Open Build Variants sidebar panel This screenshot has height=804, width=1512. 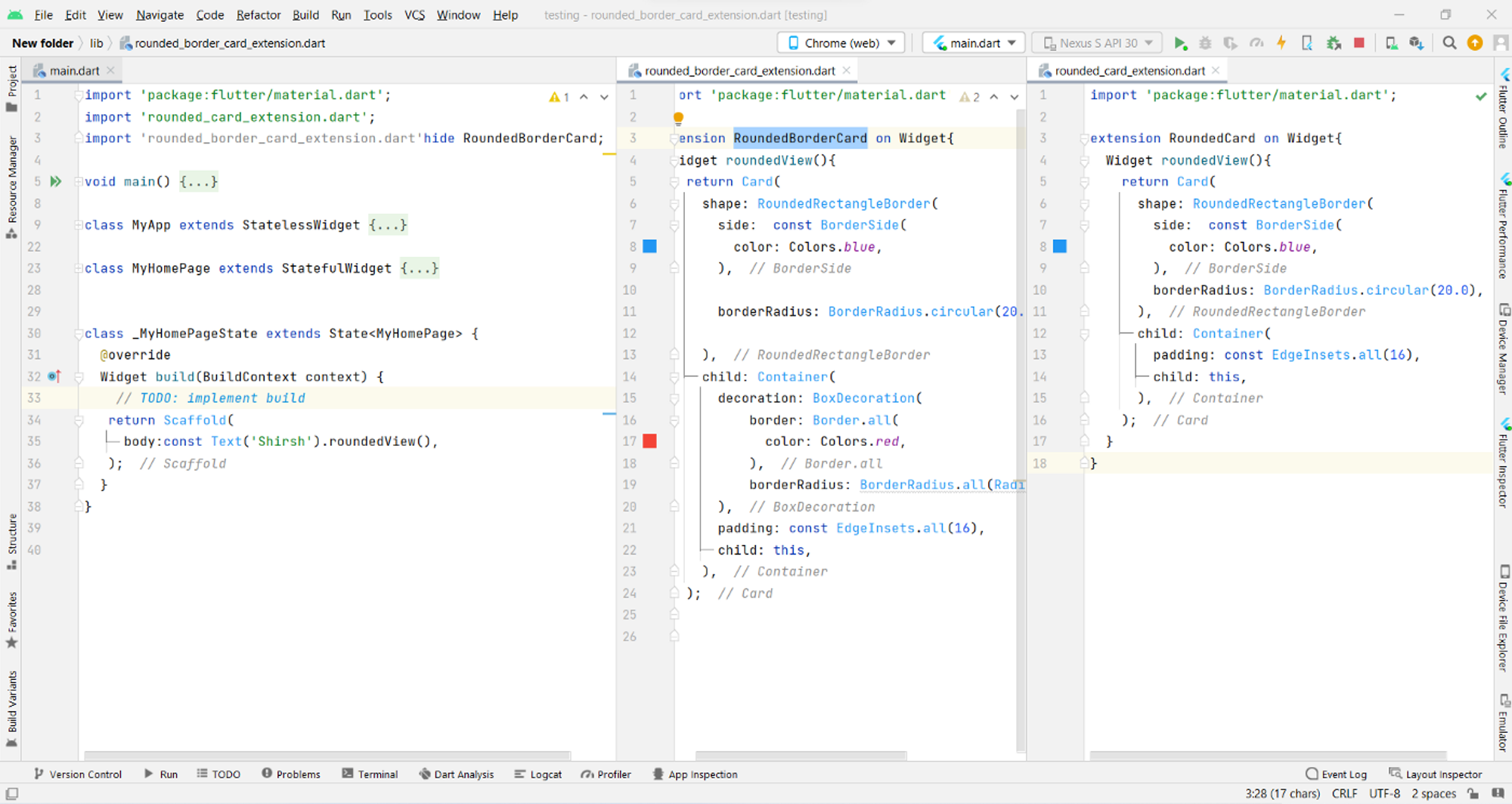pos(11,709)
